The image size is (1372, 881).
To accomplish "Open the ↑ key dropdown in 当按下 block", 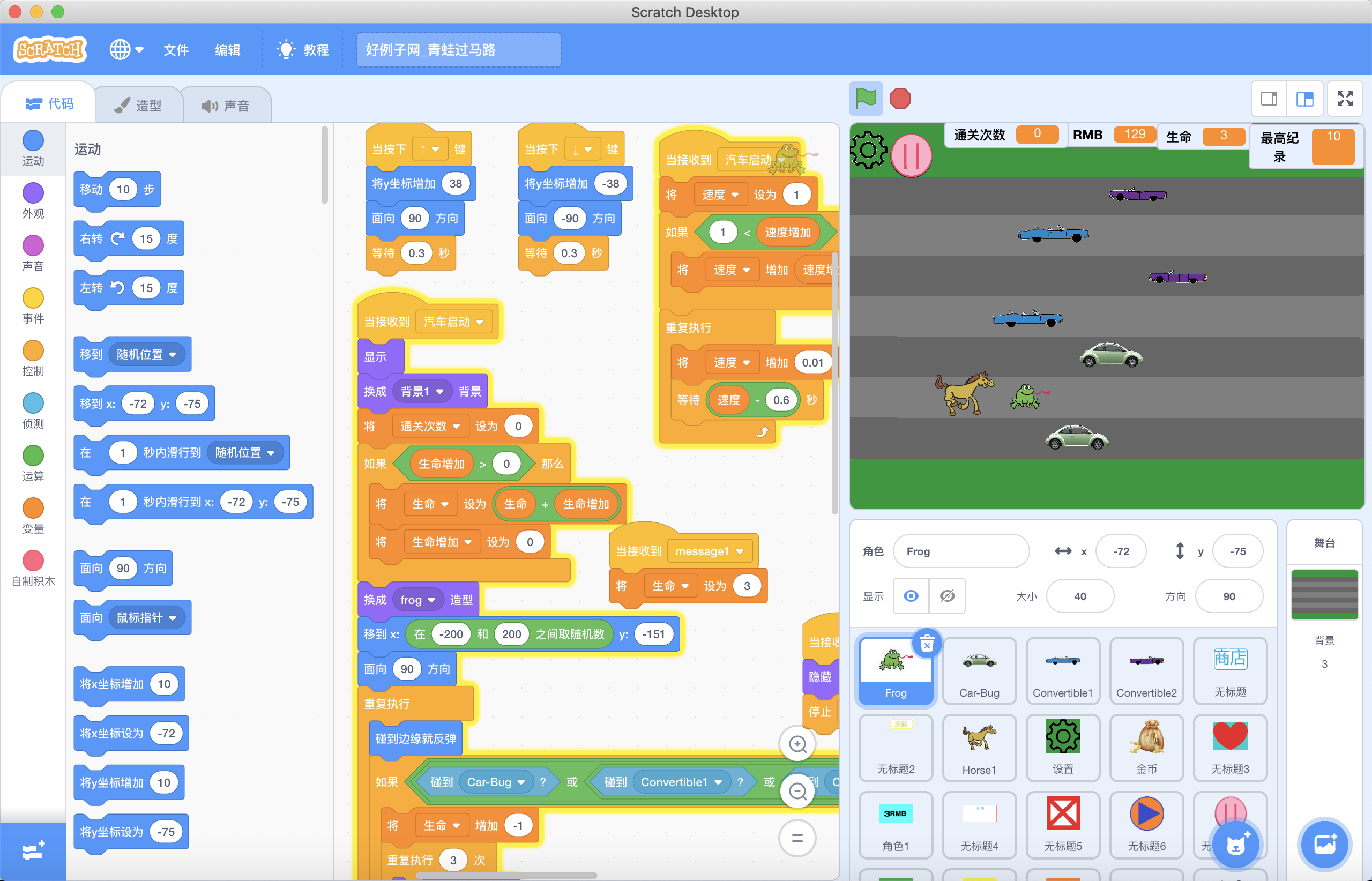I will click(x=429, y=150).
